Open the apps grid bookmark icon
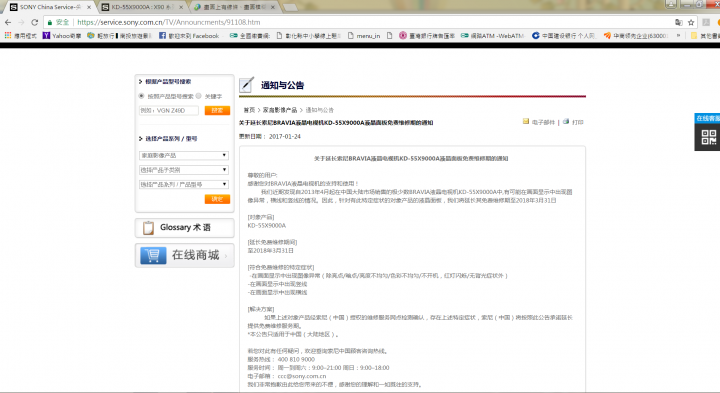 [8, 35]
